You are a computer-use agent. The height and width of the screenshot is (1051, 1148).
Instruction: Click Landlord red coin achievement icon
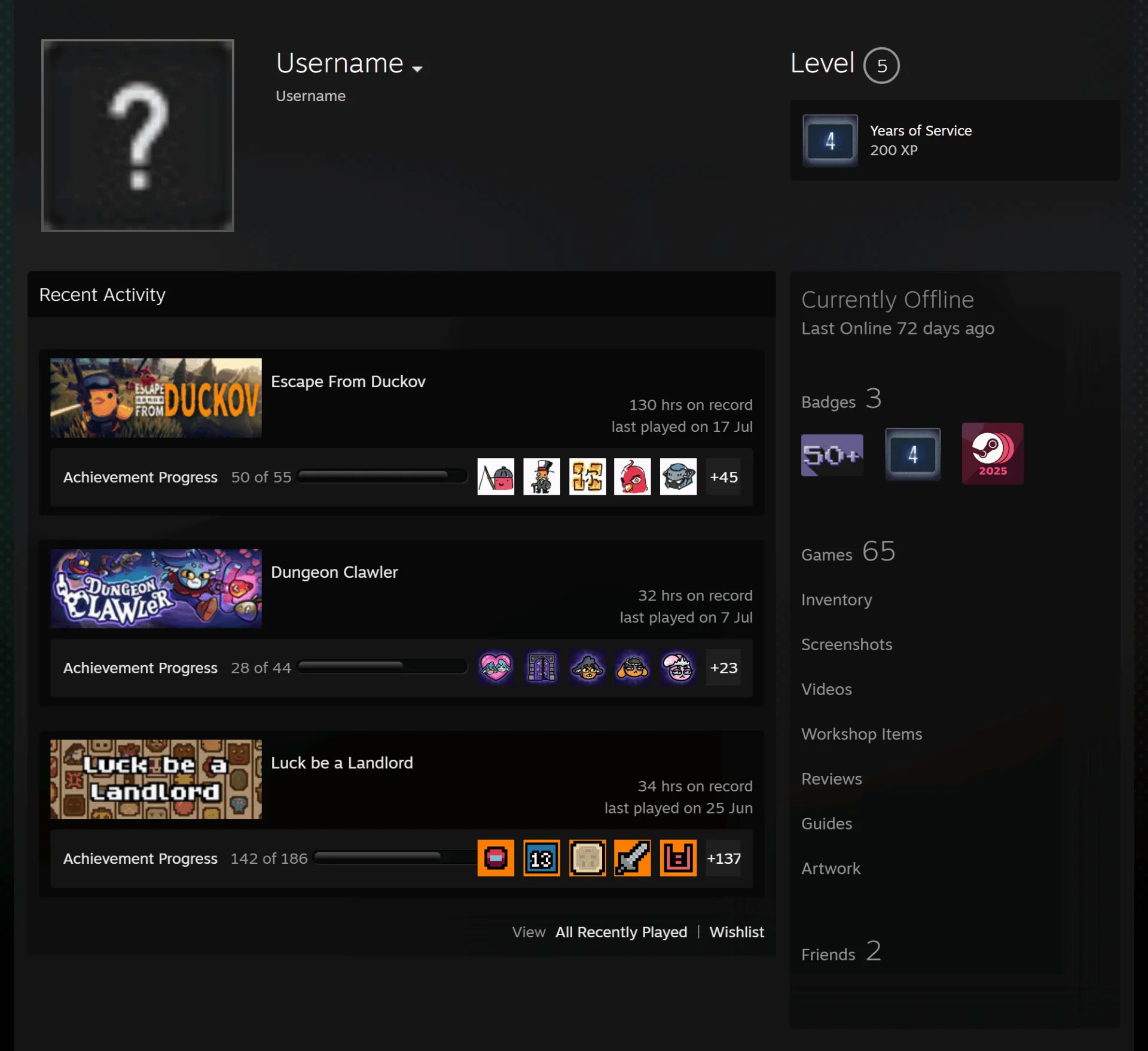[x=496, y=858]
